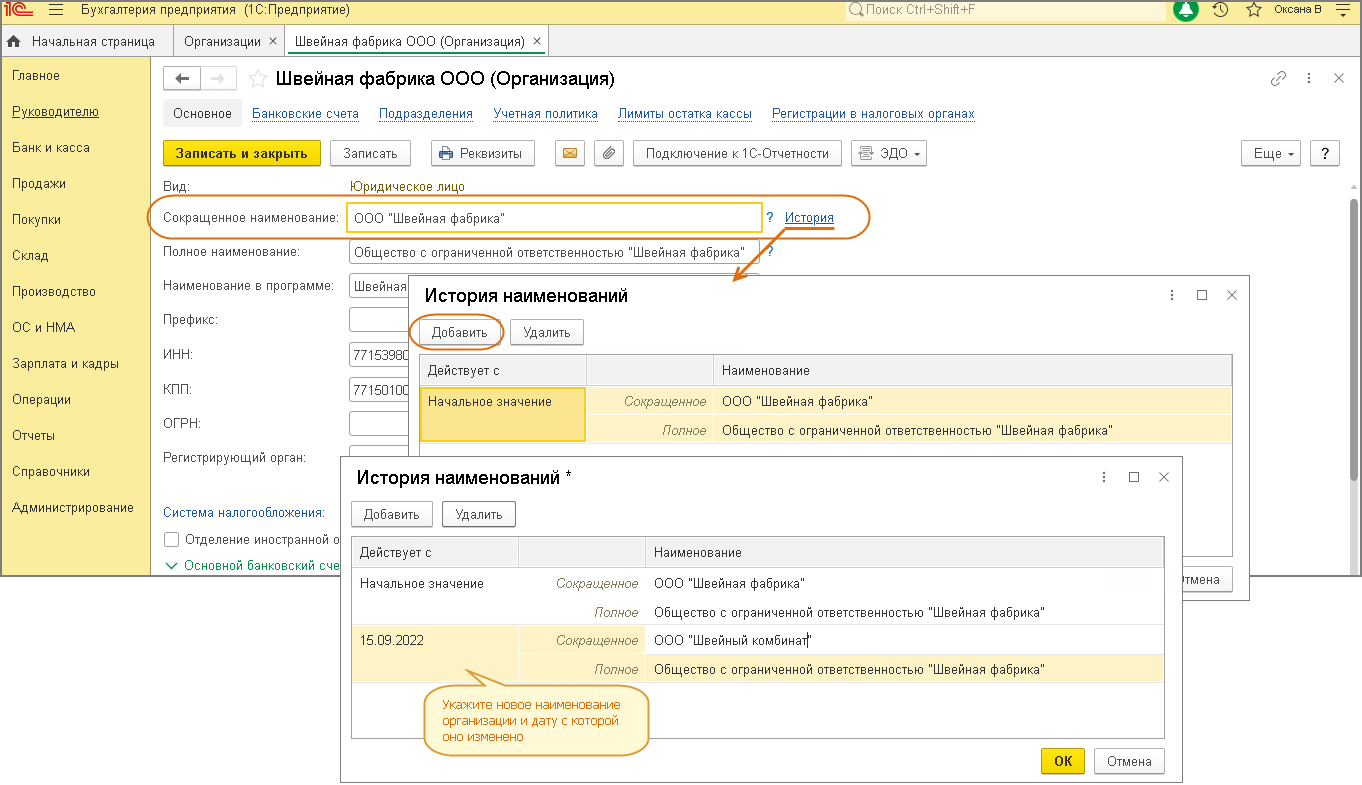Maximize the unmodified История наименований dialog
The height and width of the screenshot is (785, 1362).
point(1202,295)
